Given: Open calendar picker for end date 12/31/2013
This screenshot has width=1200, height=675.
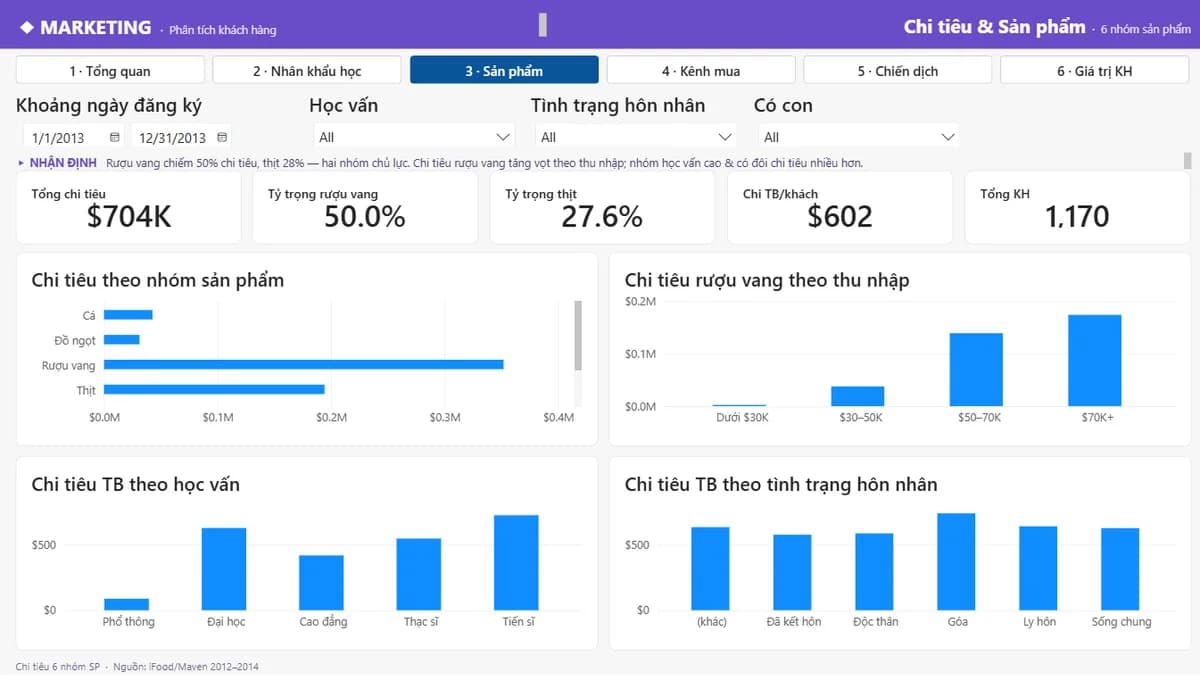Looking at the screenshot, I should coord(222,137).
